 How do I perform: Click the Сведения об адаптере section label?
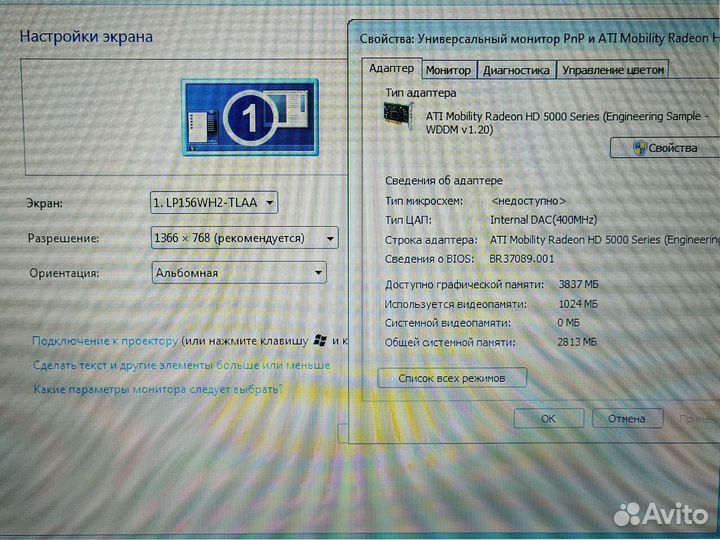(x=444, y=180)
